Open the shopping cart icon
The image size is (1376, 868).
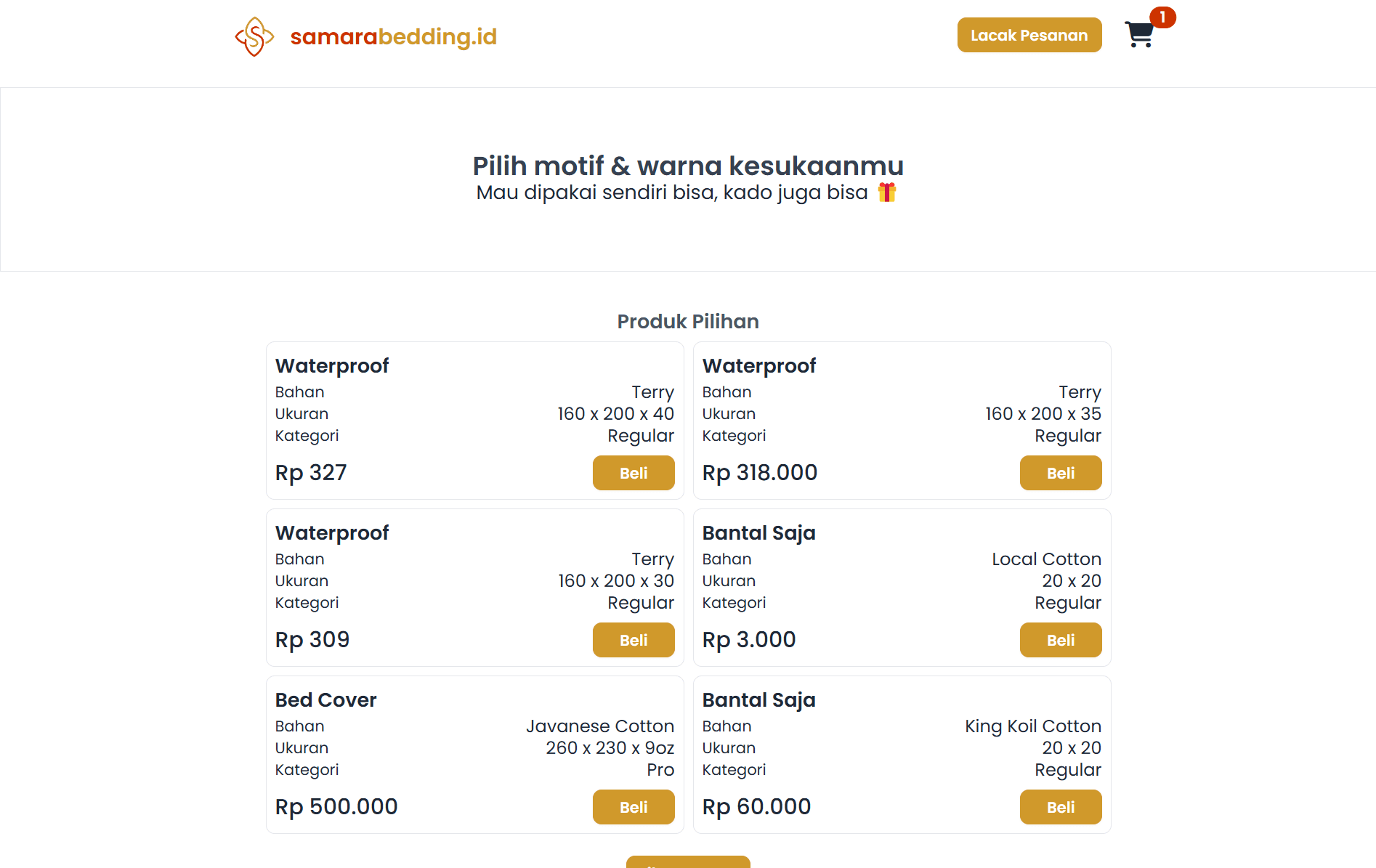point(1139,34)
